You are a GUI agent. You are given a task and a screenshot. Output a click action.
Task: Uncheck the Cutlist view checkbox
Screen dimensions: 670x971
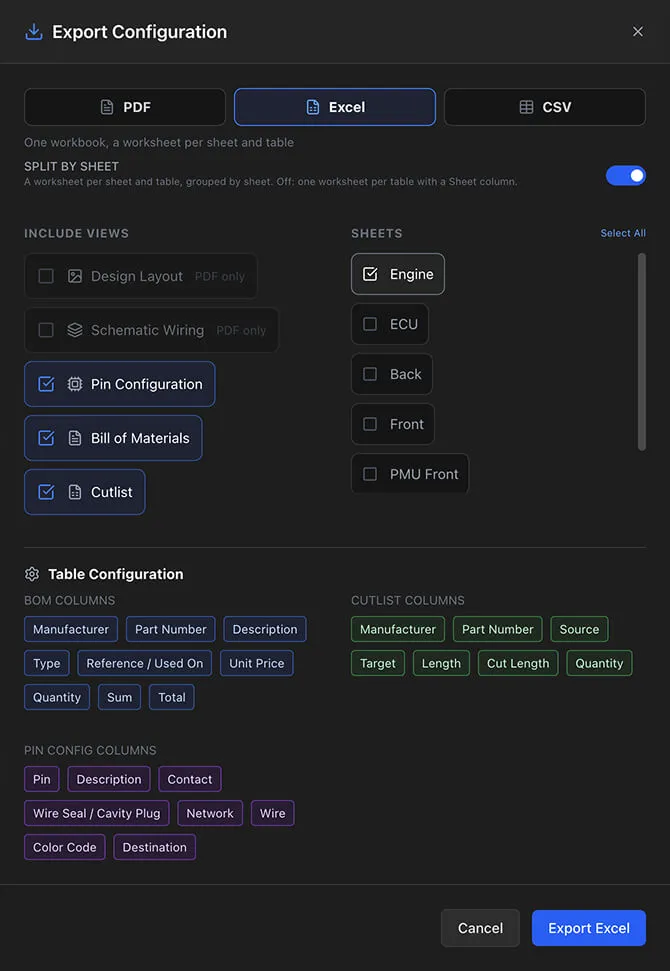46,492
